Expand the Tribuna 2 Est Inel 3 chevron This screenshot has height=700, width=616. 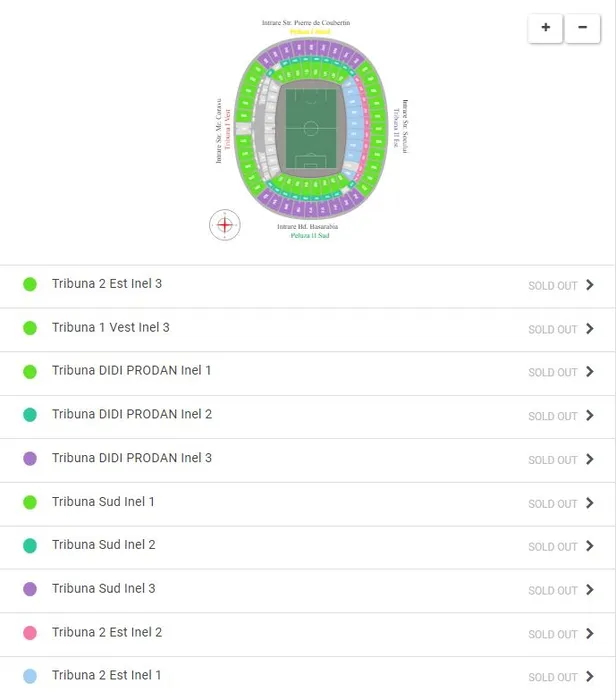click(590, 285)
